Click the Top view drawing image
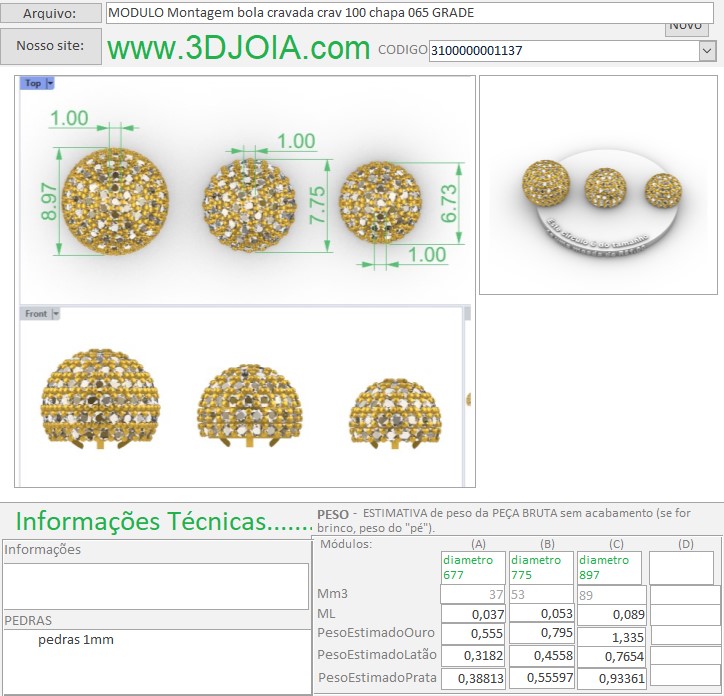724x696 pixels. point(244,190)
